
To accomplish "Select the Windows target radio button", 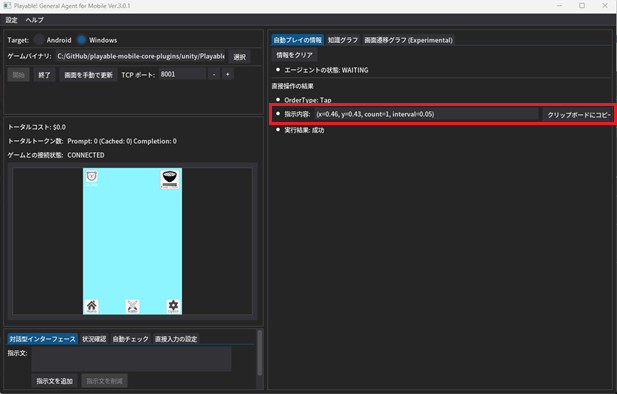I will [81, 40].
